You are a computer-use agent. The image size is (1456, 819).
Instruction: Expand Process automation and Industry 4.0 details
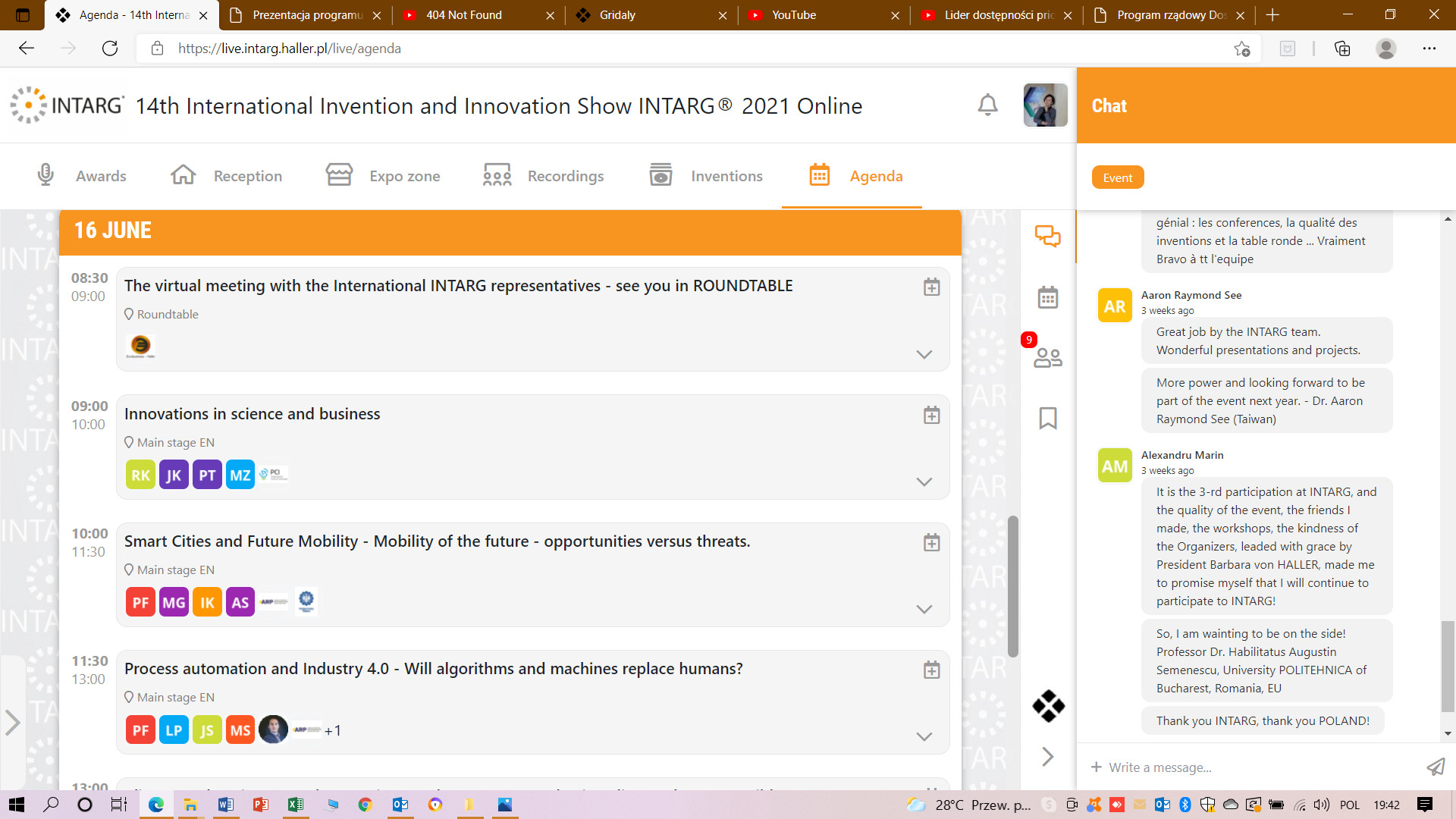pos(924,736)
